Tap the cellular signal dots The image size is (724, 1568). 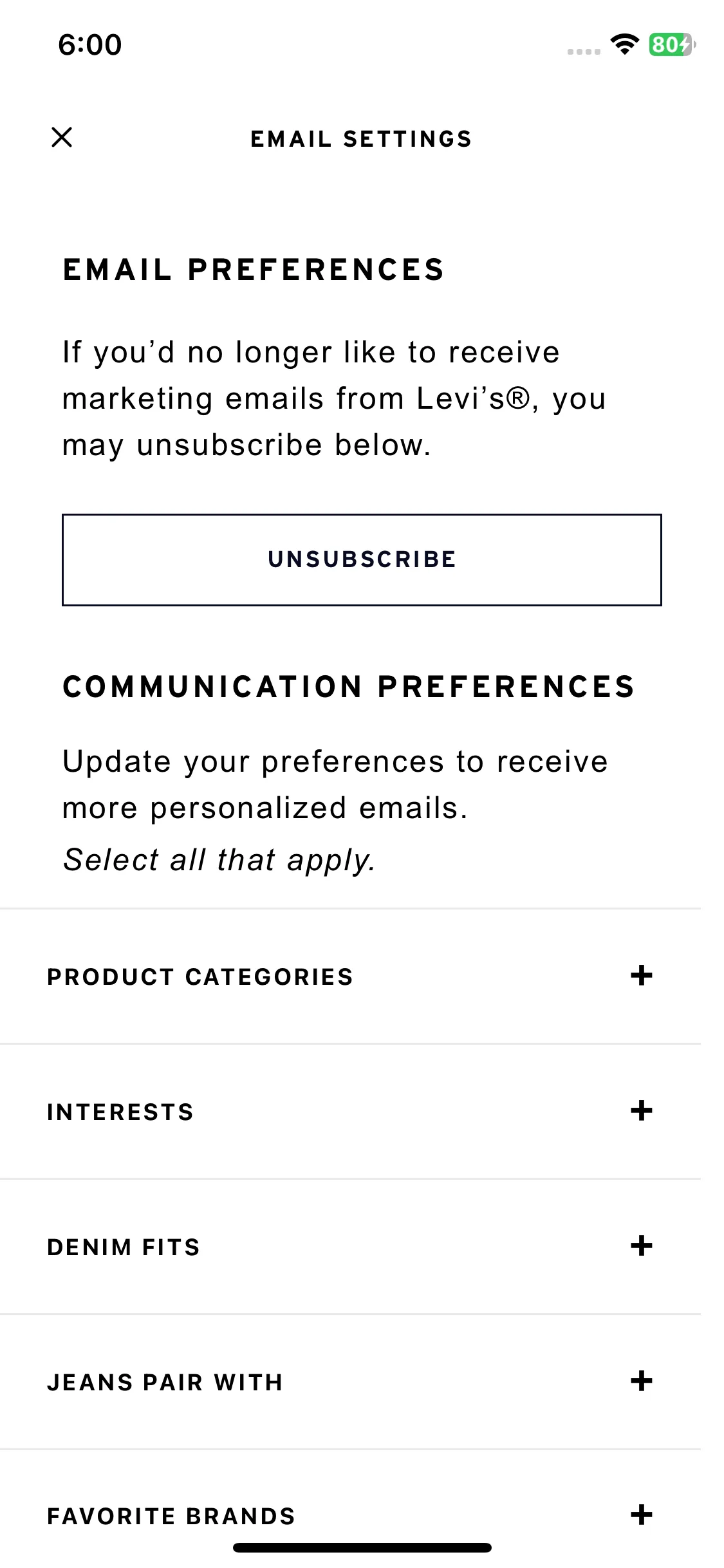[584, 51]
